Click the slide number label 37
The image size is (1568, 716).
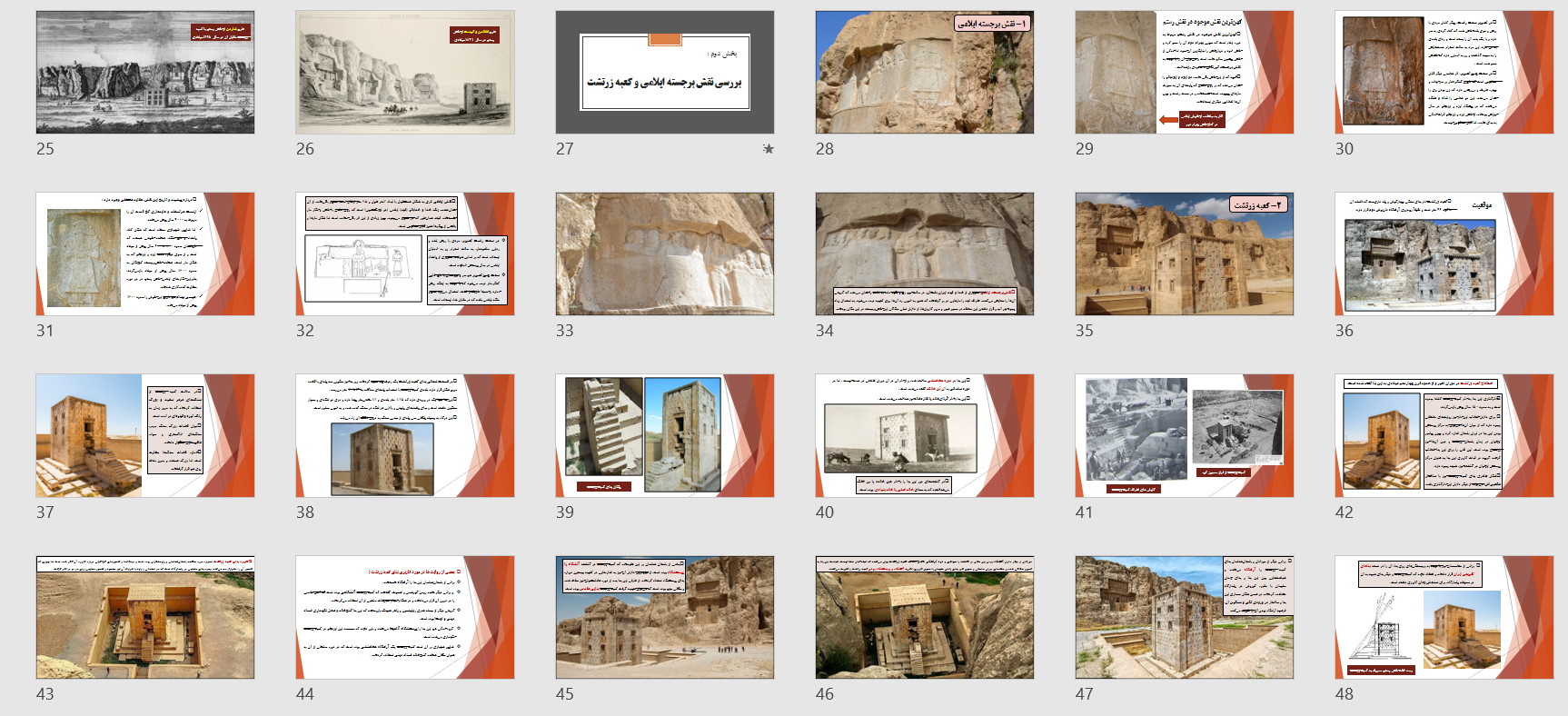45,512
